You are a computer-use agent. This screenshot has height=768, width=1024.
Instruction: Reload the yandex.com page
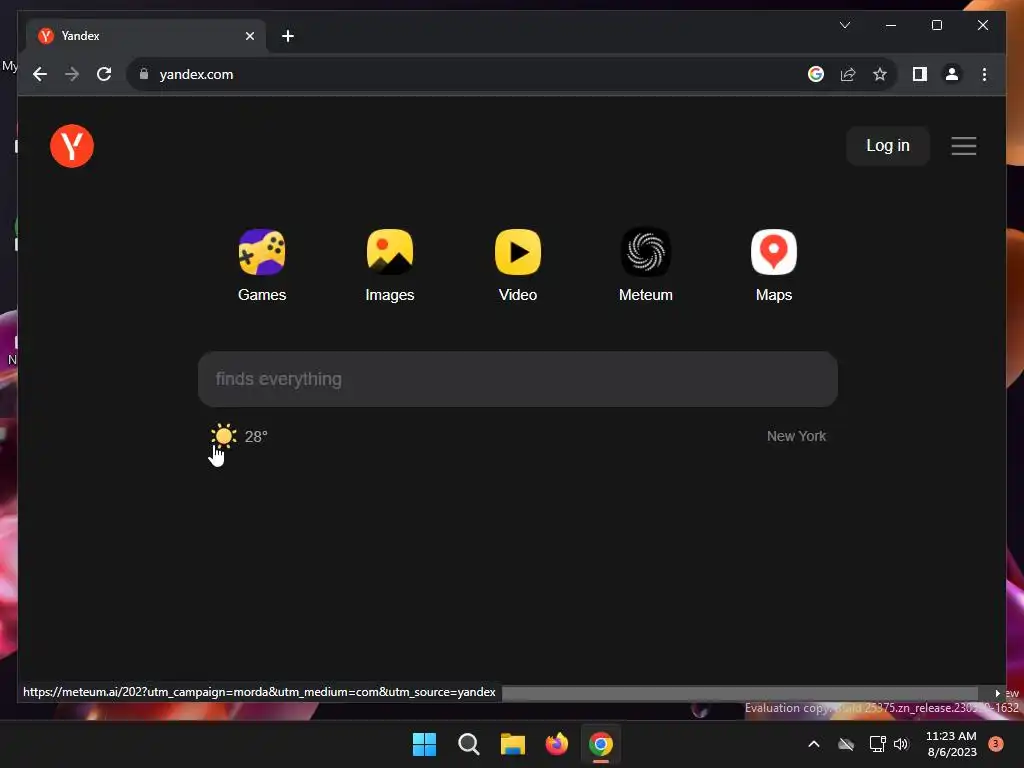coord(104,74)
